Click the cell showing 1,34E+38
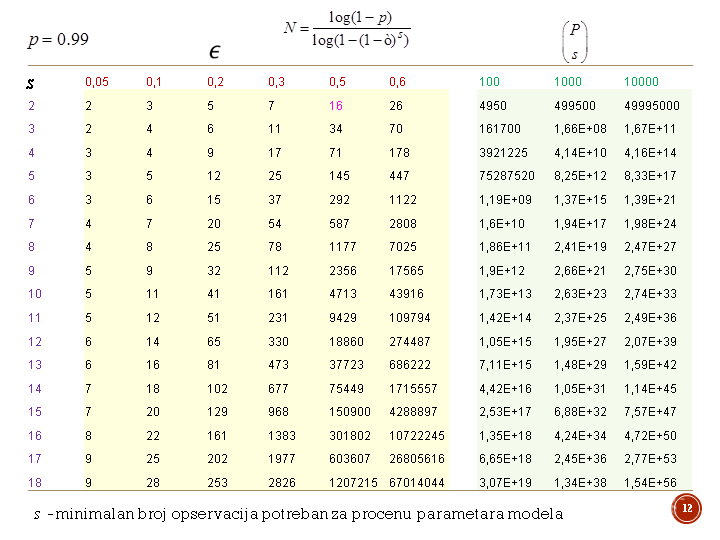This screenshot has width=720, height=540. pos(580,483)
